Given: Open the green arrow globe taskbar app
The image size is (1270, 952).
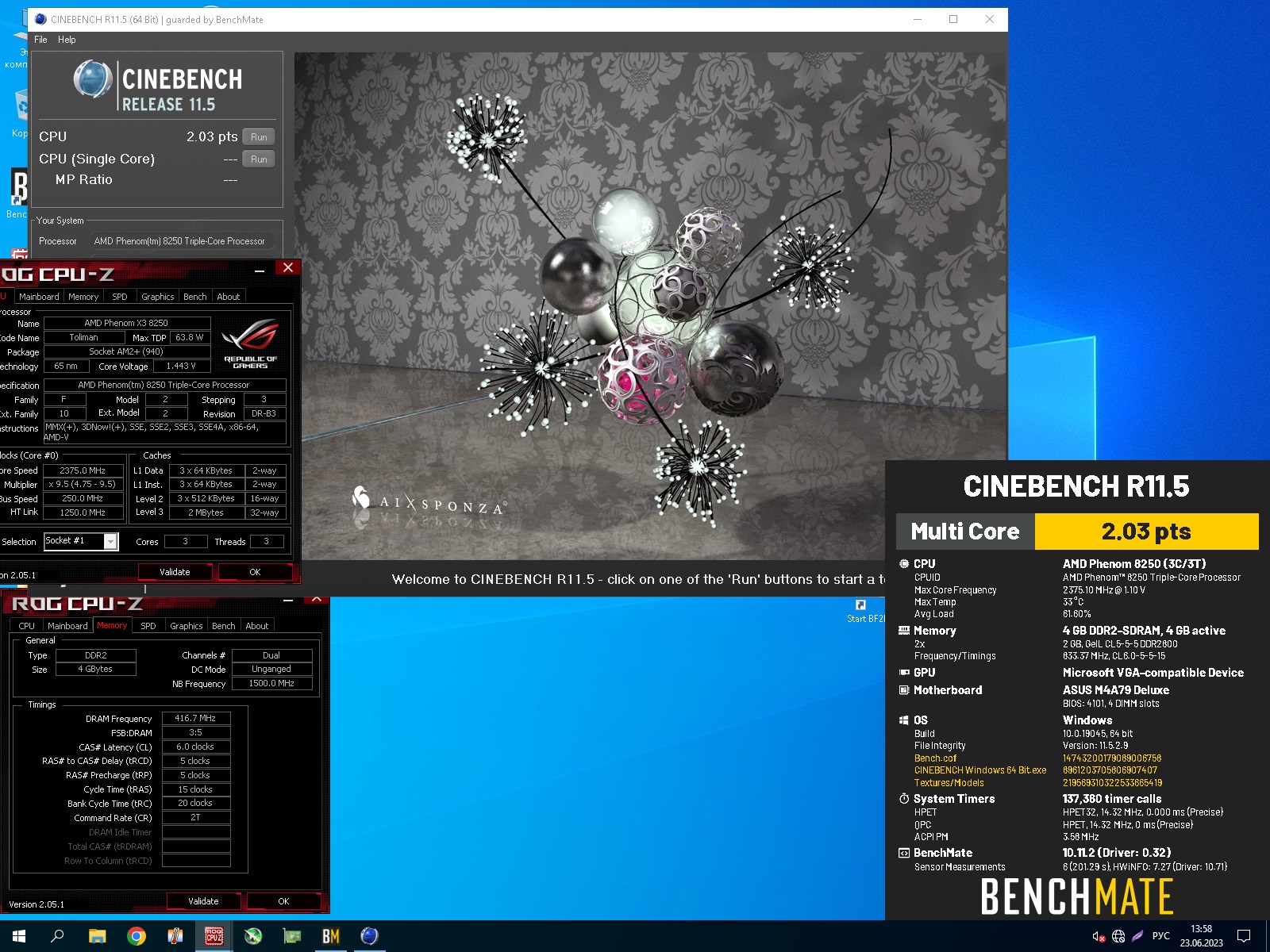Looking at the screenshot, I should (253, 936).
